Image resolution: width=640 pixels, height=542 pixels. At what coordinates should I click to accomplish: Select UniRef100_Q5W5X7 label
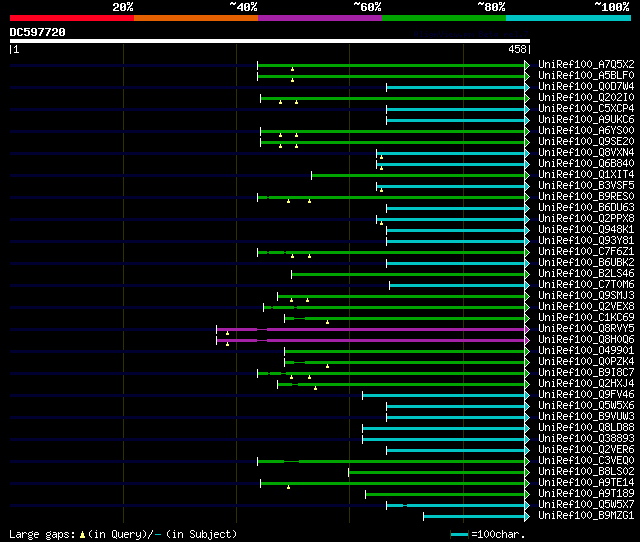586,505
